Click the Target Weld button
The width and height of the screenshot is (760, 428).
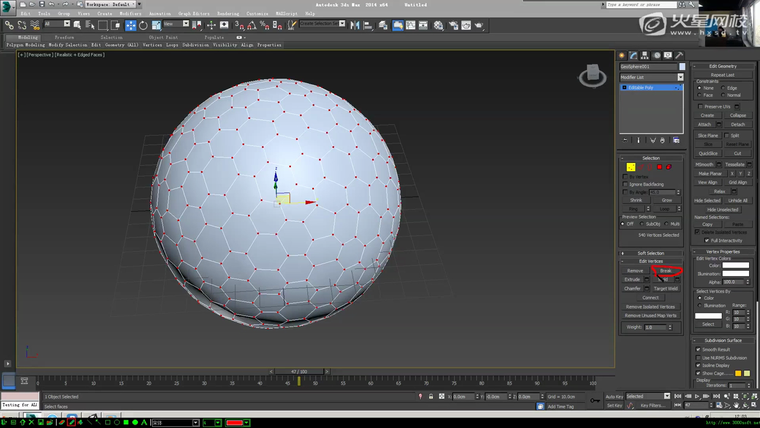click(x=666, y=288)
